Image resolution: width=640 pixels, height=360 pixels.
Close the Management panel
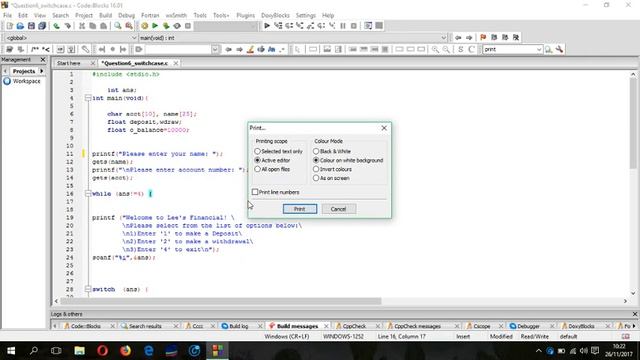tap(43, 60)
